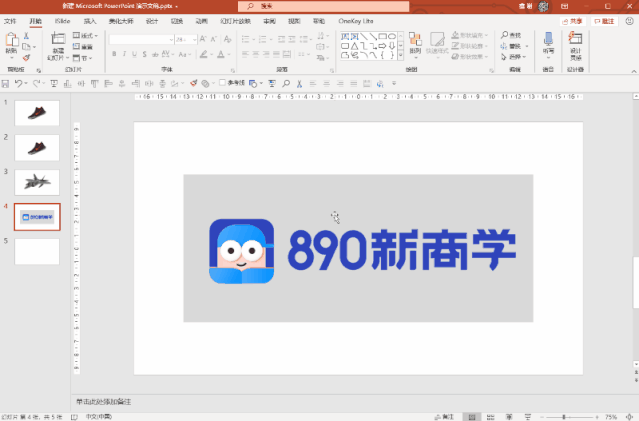
Task: Clear all formatting icon
Action: tap(227, 39)
